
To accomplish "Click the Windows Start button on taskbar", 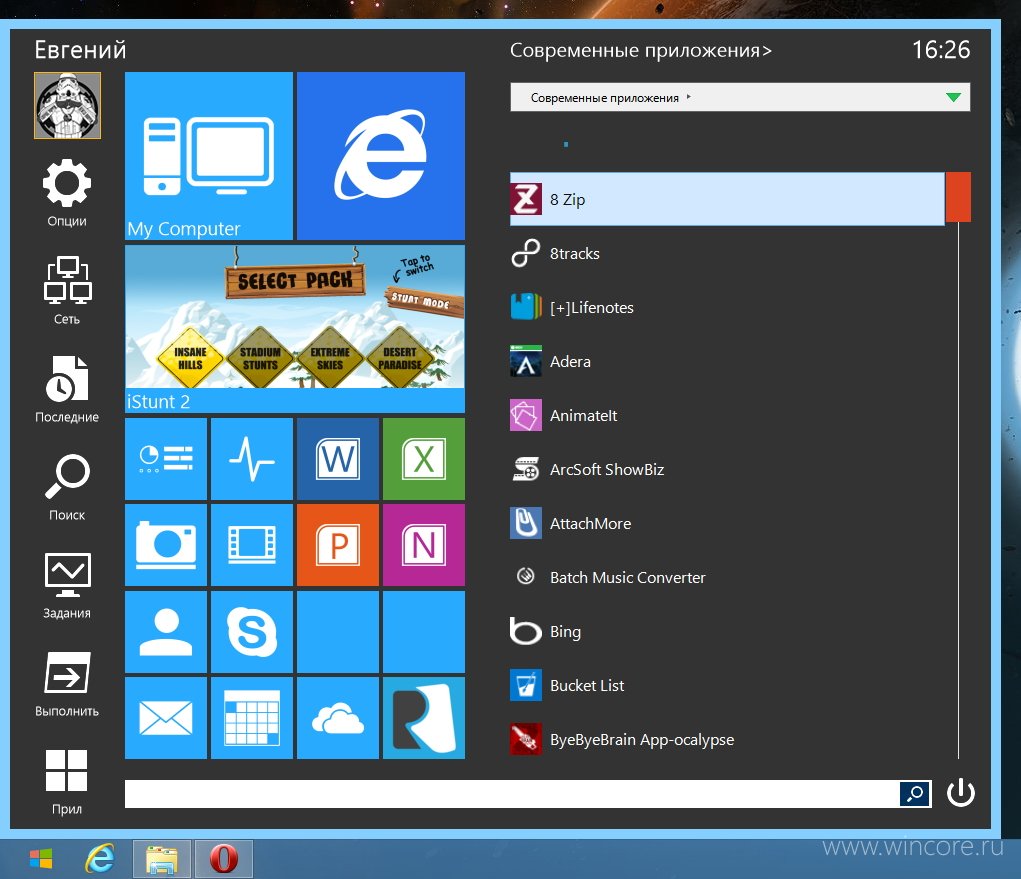I will (41, 859).
